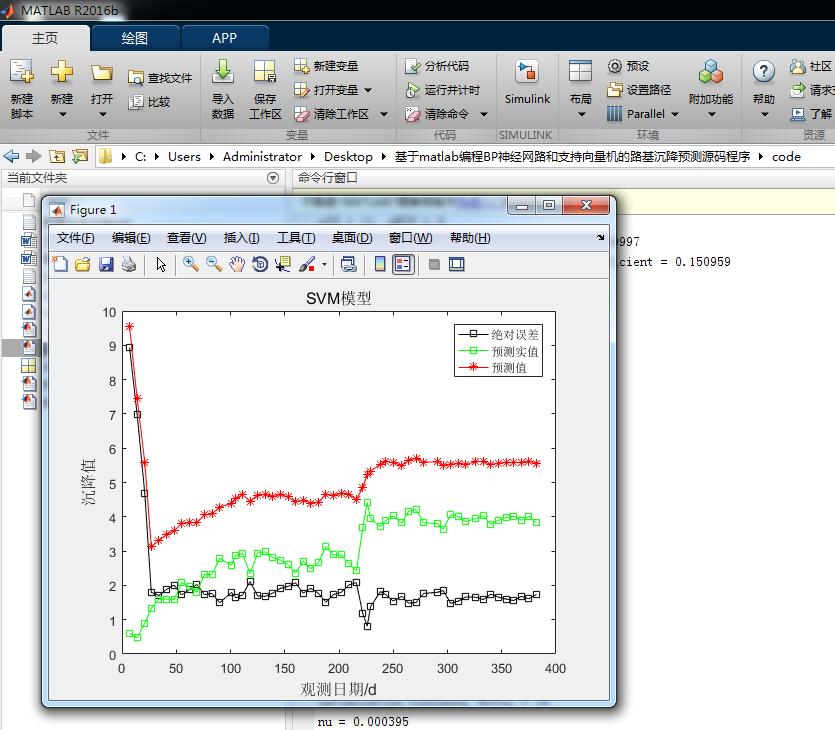The height and width of the screenshot is (730, 835).
Task: Click the forward arrow in address bar
Action: tap(34, 157)
